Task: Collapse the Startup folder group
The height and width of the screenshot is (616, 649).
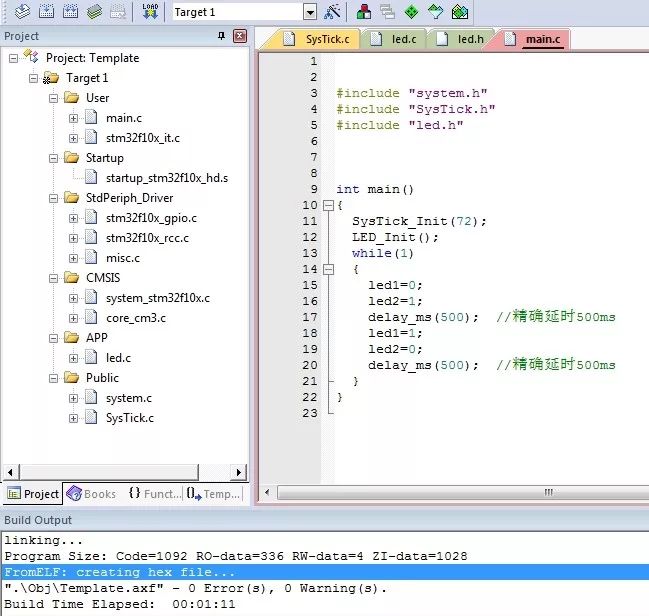Action: tap(53, 158)
